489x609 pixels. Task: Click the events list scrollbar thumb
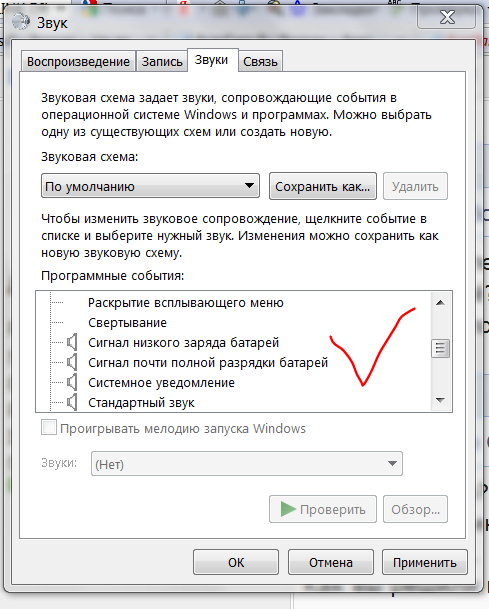point(440,348)
